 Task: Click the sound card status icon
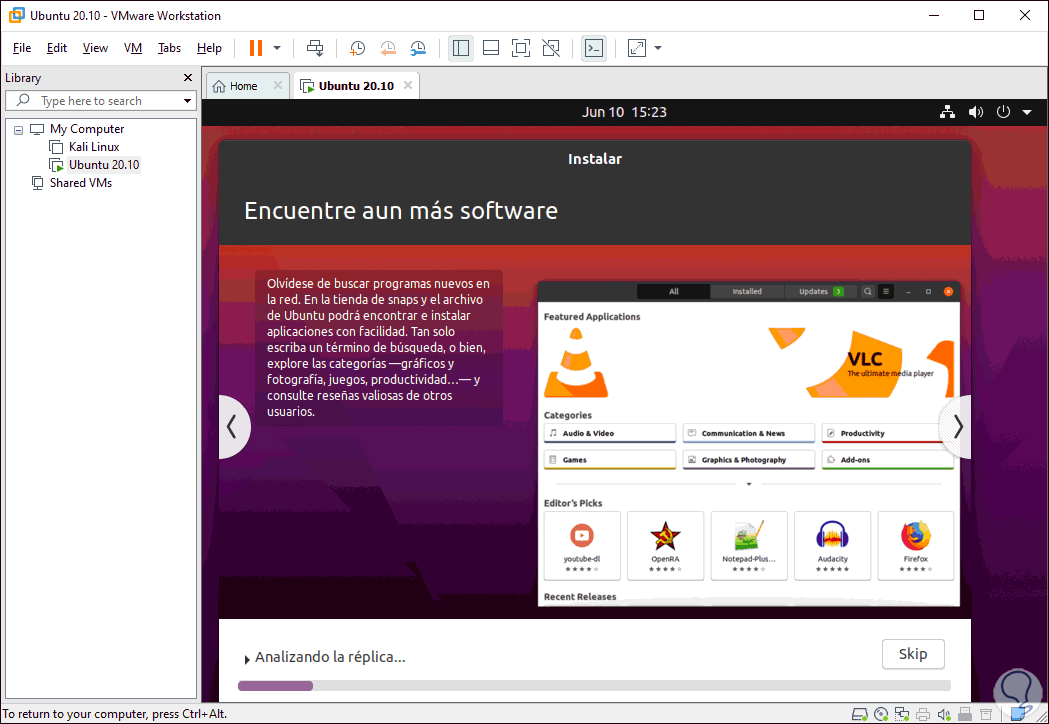click(944, 714)
